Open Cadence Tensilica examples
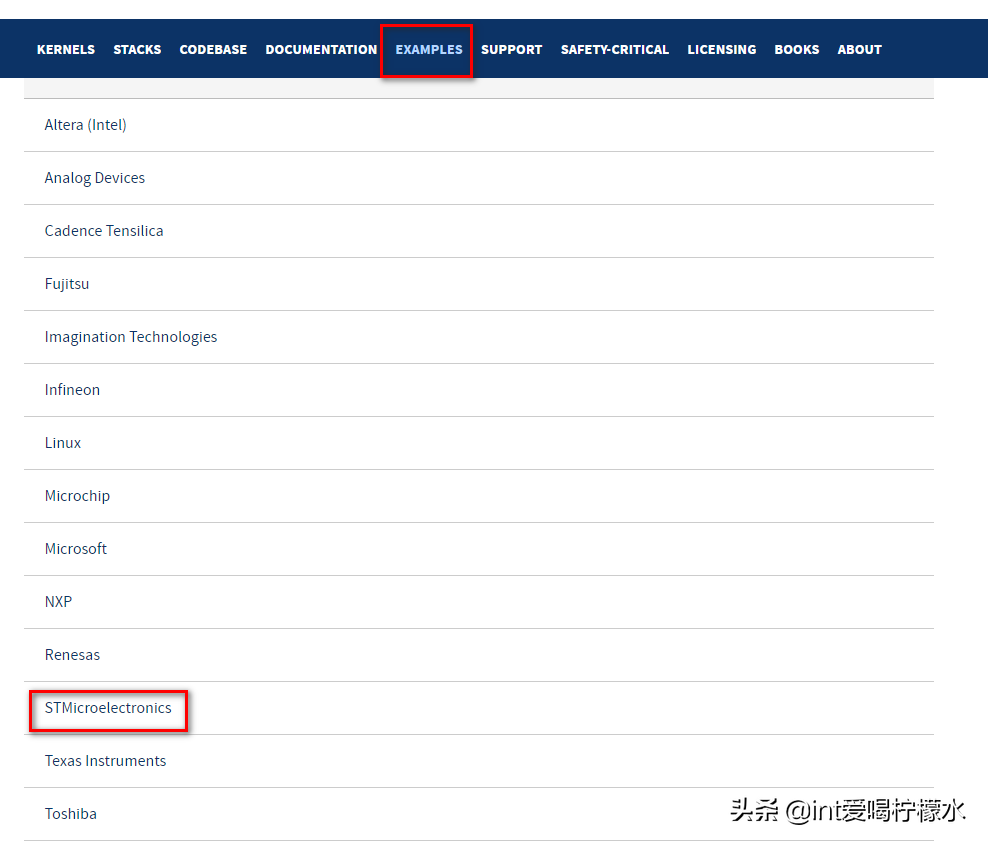The width and height of the screenshot is (988, 845). click(x=479, y=231)
